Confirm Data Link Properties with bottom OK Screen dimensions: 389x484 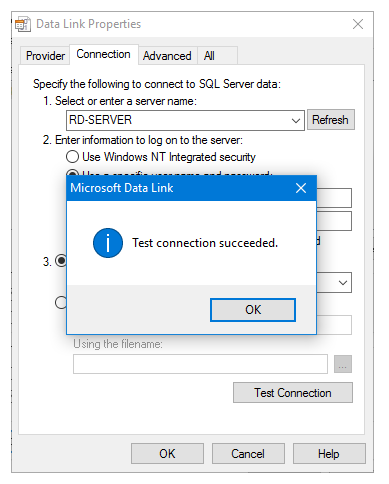point(167,454)
